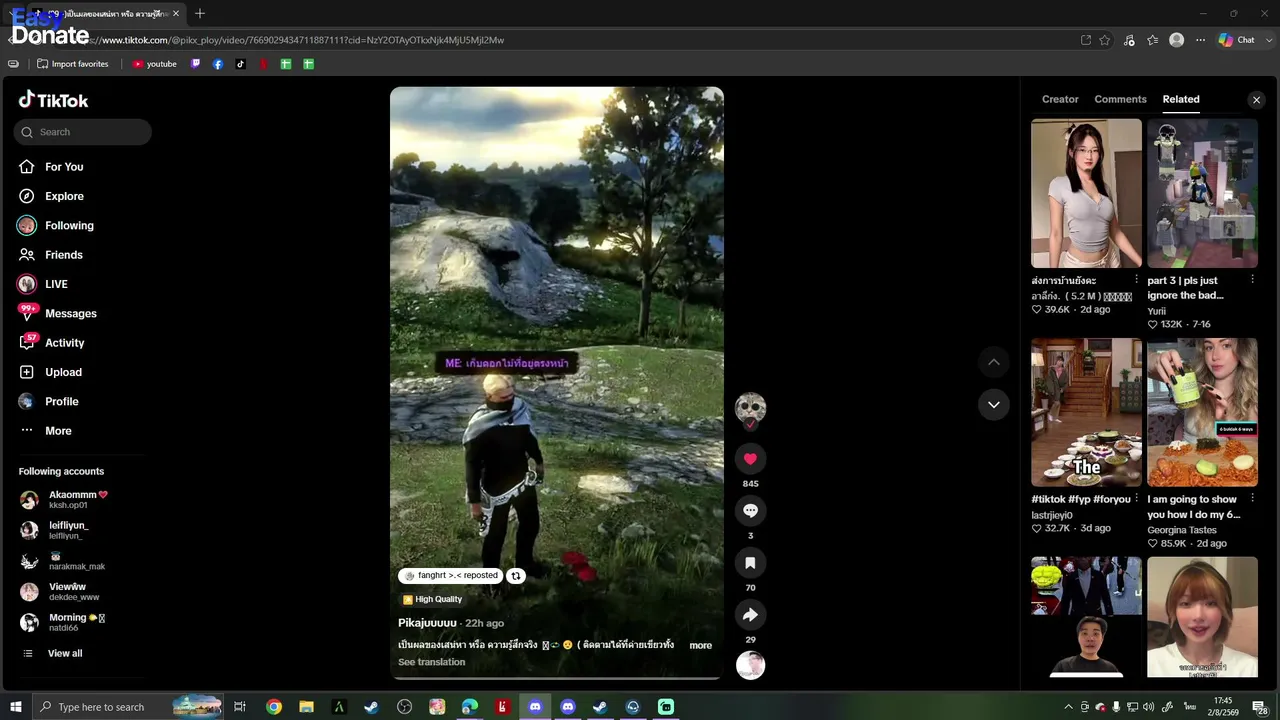Open the Twitch bookmark
This screenshot has width=1280, height=720.
click(195, 64)
